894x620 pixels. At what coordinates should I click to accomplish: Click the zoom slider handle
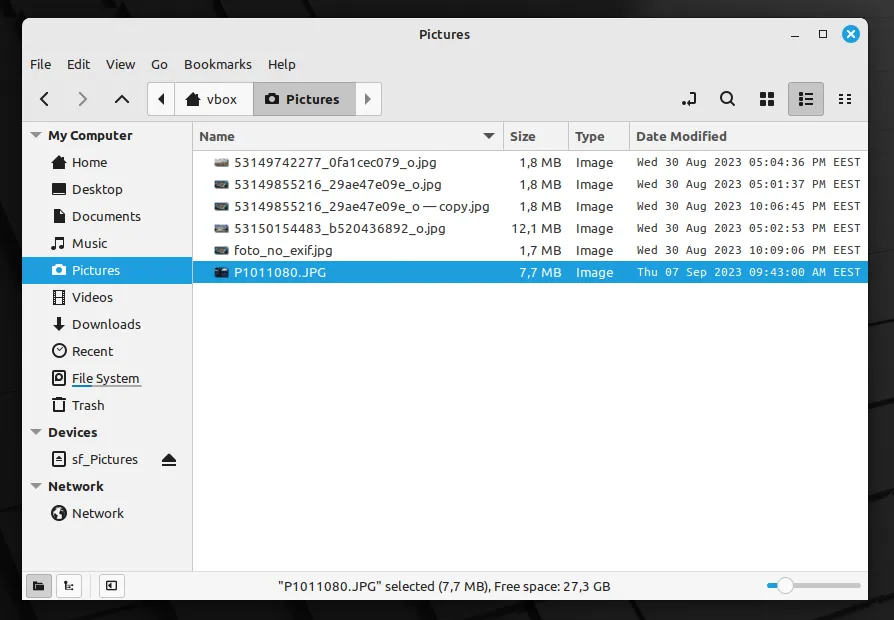(785, 586)
